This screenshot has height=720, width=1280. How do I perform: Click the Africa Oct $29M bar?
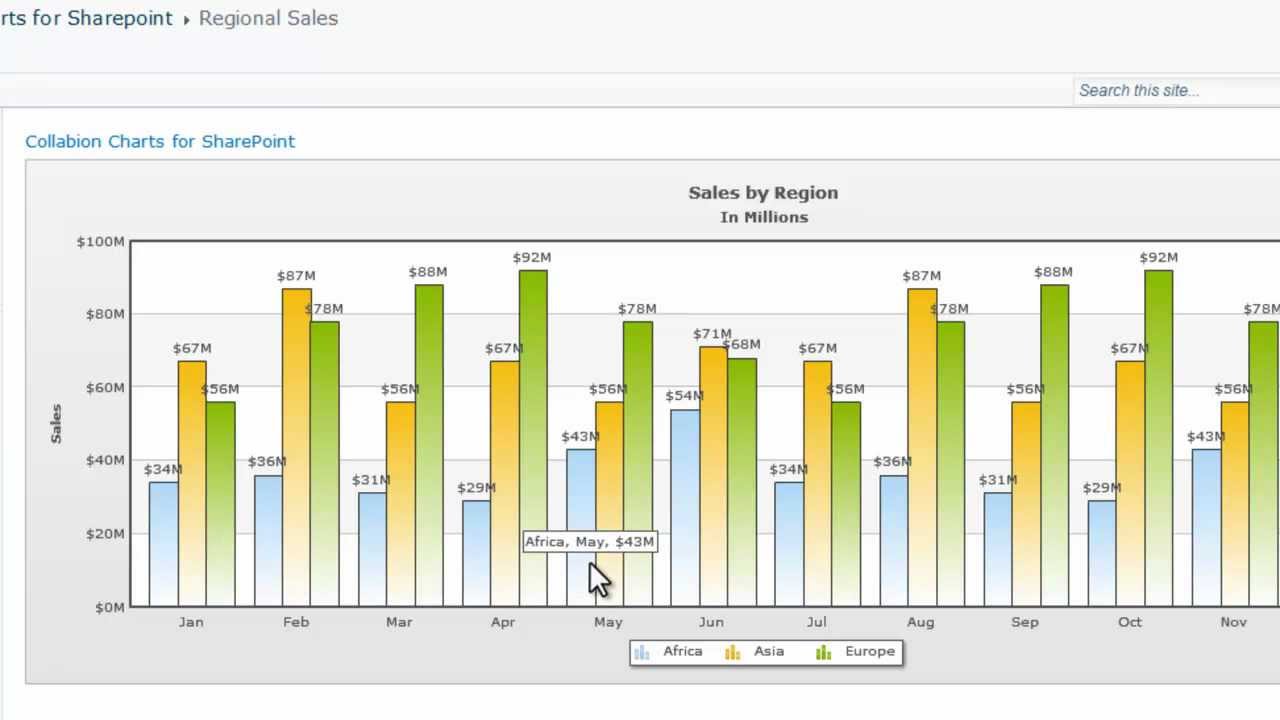click(1102, 553)
